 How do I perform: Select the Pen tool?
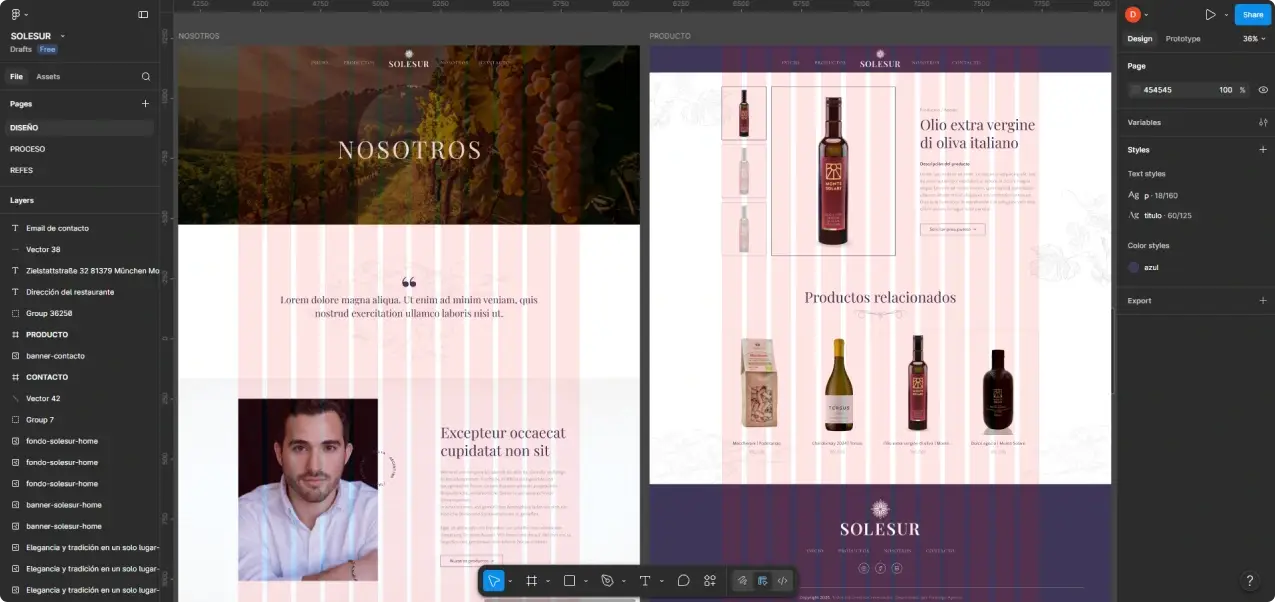tap(607, 581)
